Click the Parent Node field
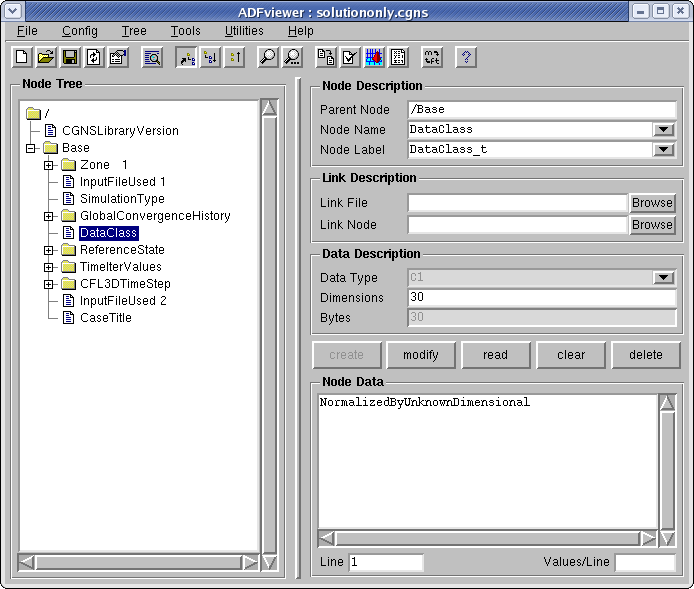 [542, 109]
